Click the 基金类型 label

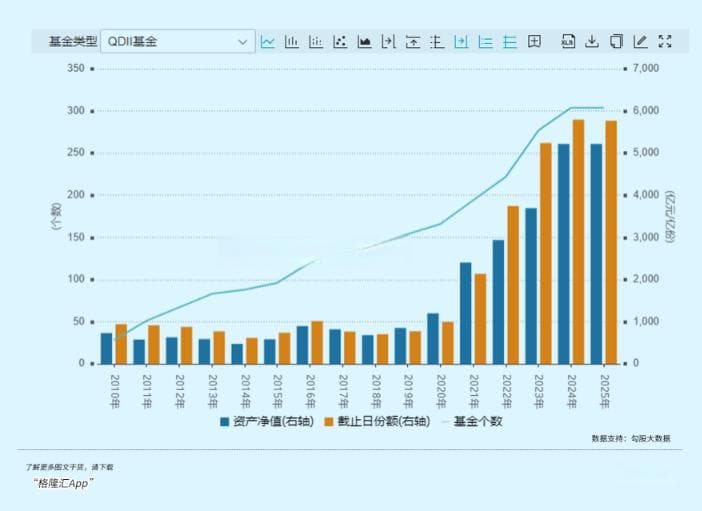[x=73, y=41]
